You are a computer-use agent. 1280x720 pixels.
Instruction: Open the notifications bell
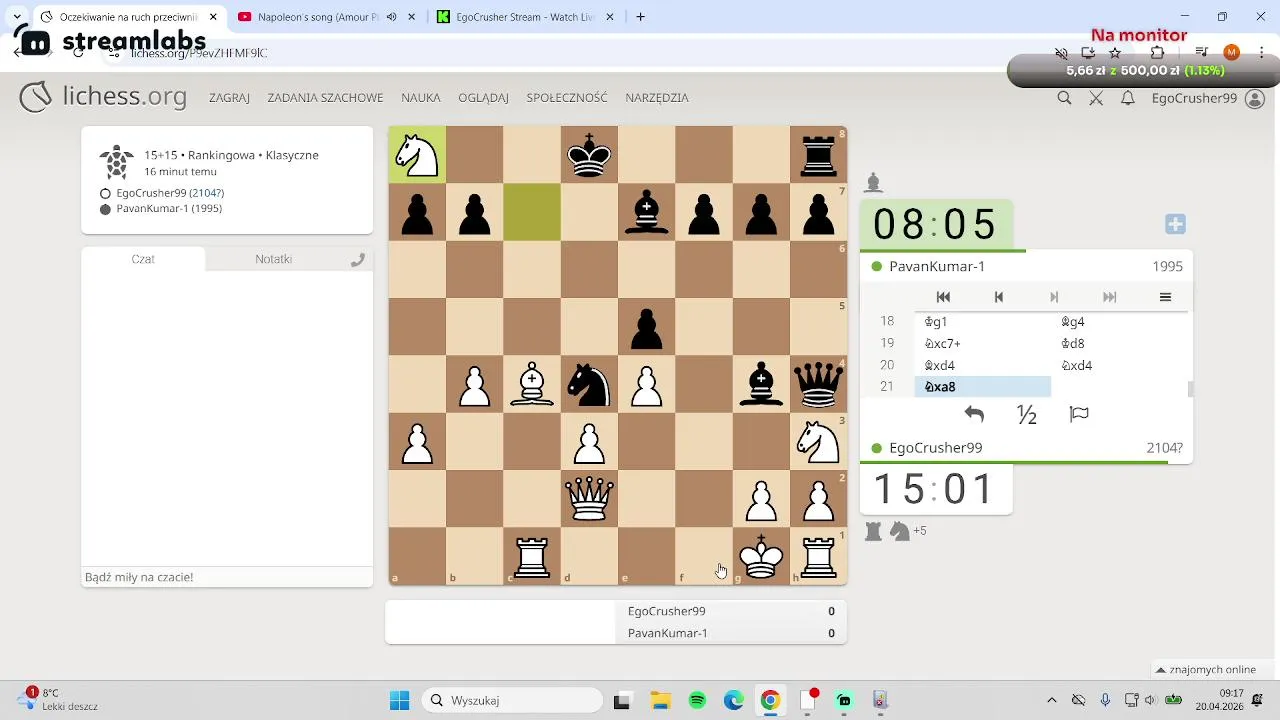[1128, 98]
